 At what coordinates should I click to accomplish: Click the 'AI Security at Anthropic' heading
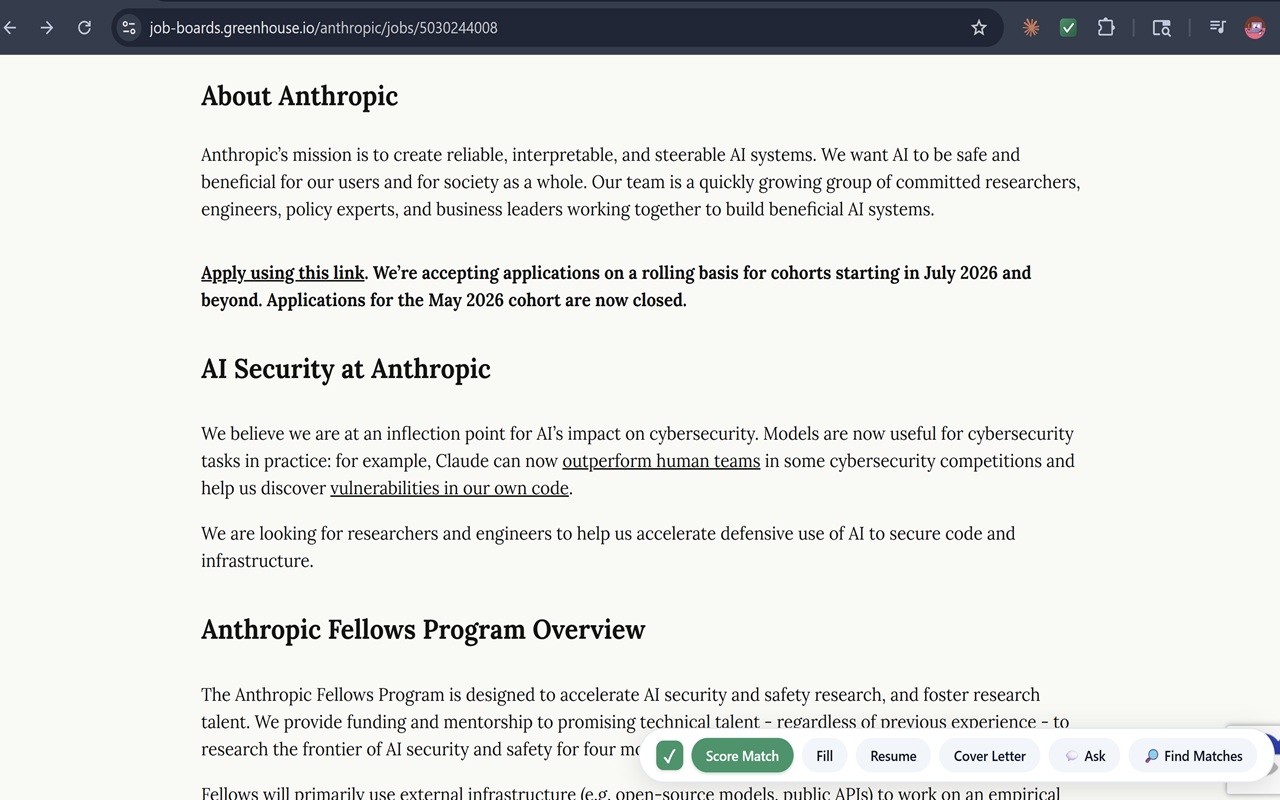click(346, 369)
